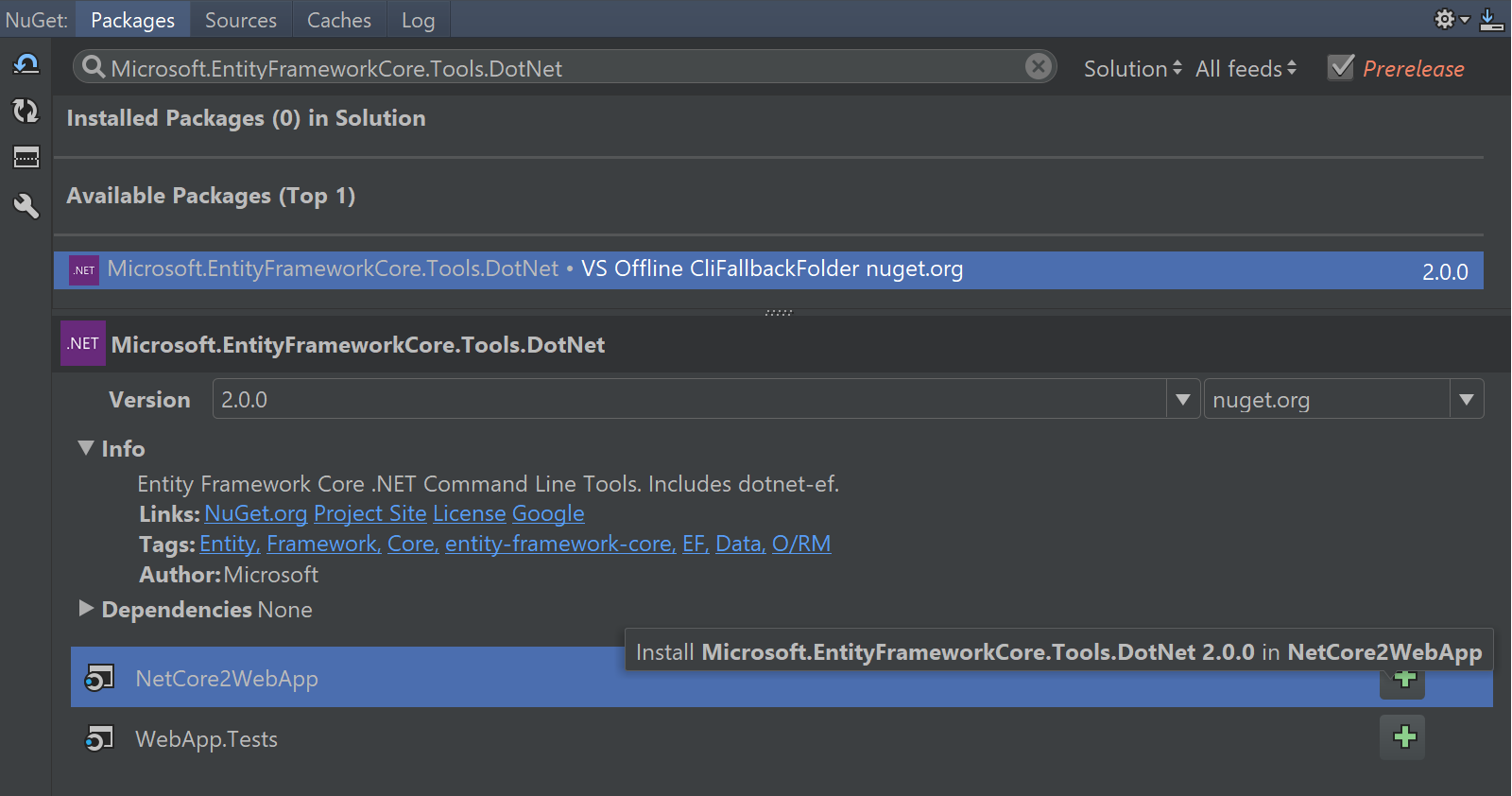The height and width of the screenshot is (796, 1512).
Task: Open the Google link
Action: (x=548, y=513)
